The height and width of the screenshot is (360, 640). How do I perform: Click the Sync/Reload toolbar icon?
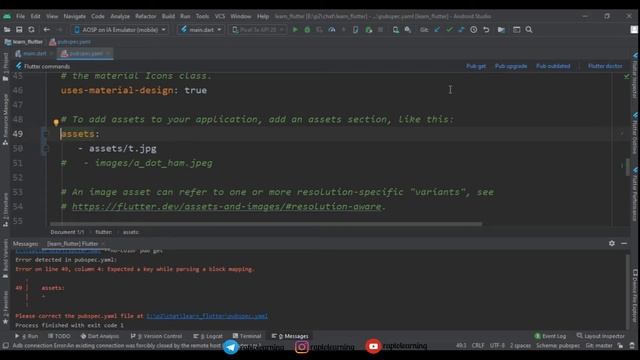31,30
